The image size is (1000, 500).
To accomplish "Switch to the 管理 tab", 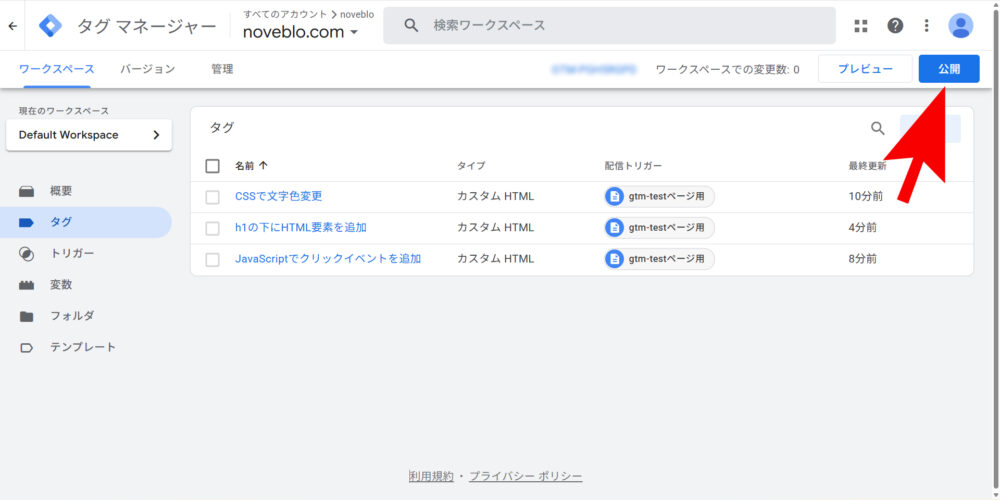I will [x=222, y=69].
